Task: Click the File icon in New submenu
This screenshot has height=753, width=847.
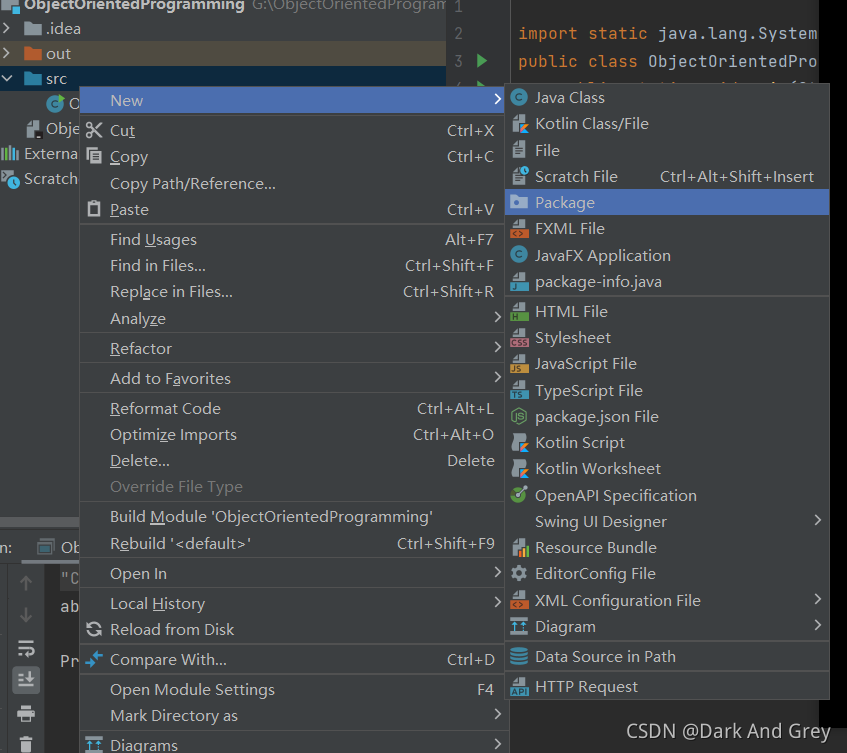Action: pos(519,150)
